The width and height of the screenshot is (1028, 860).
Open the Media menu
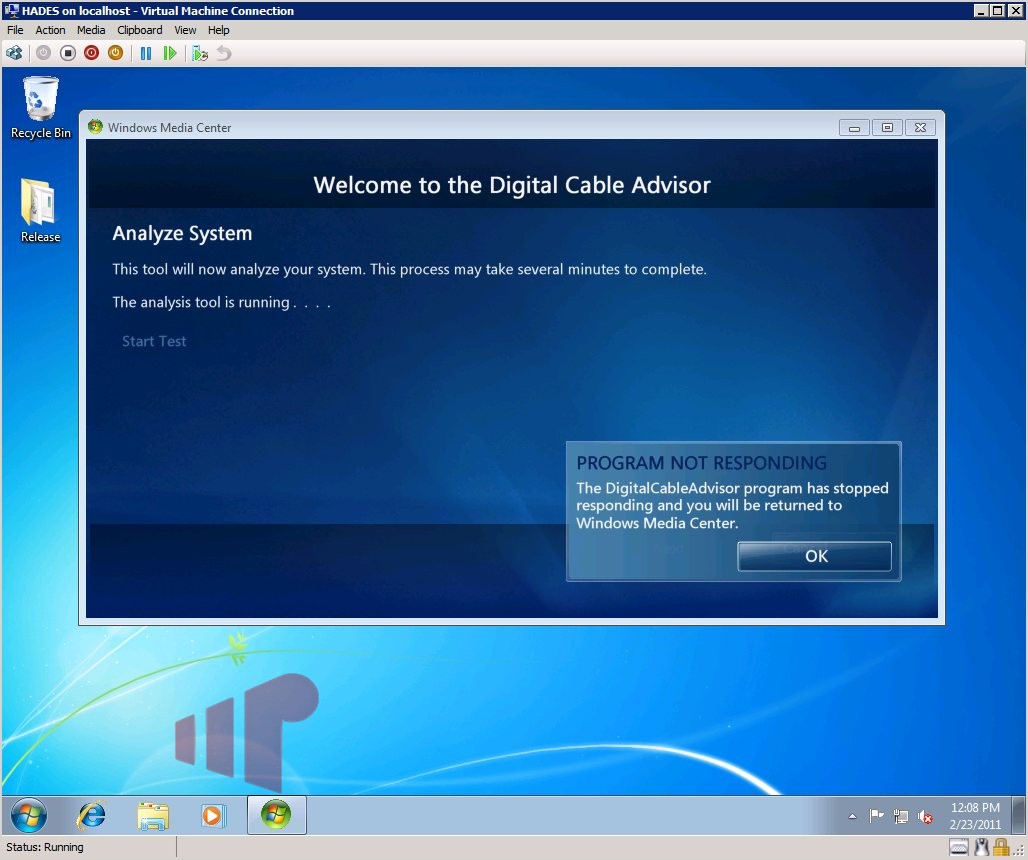(91, 30)
